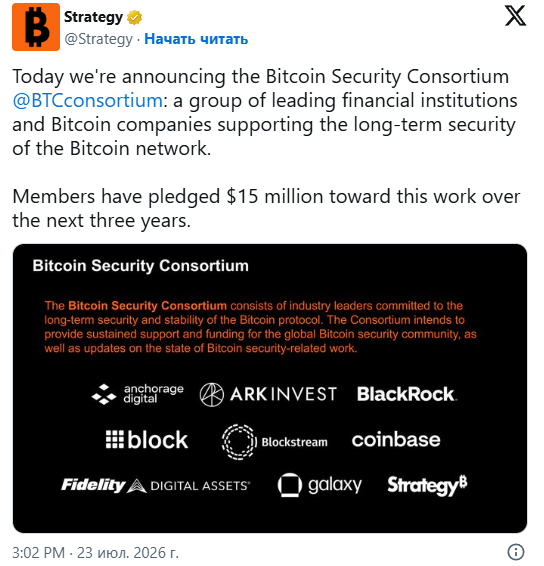This screenshot has width=544, height=566.
Task: Click the orange consortium description paragraph
Action: 260,327
